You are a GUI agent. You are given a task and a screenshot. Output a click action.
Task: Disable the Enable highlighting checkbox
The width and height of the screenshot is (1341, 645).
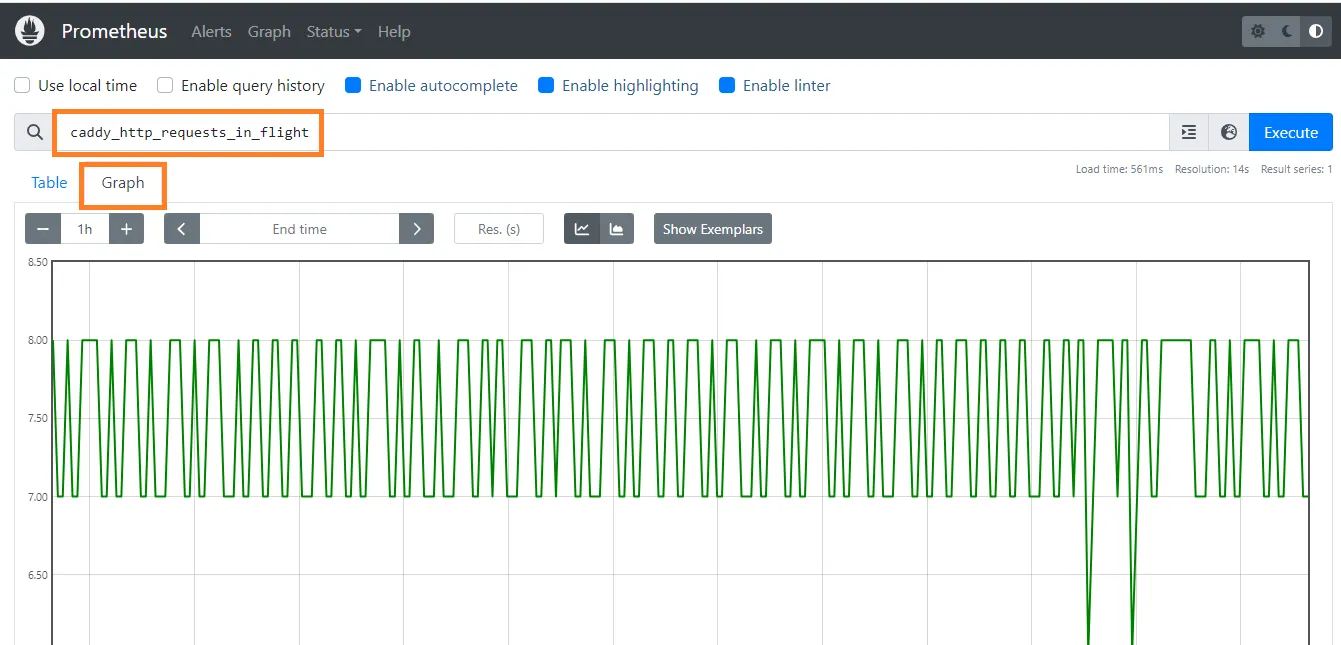(546, 85)
